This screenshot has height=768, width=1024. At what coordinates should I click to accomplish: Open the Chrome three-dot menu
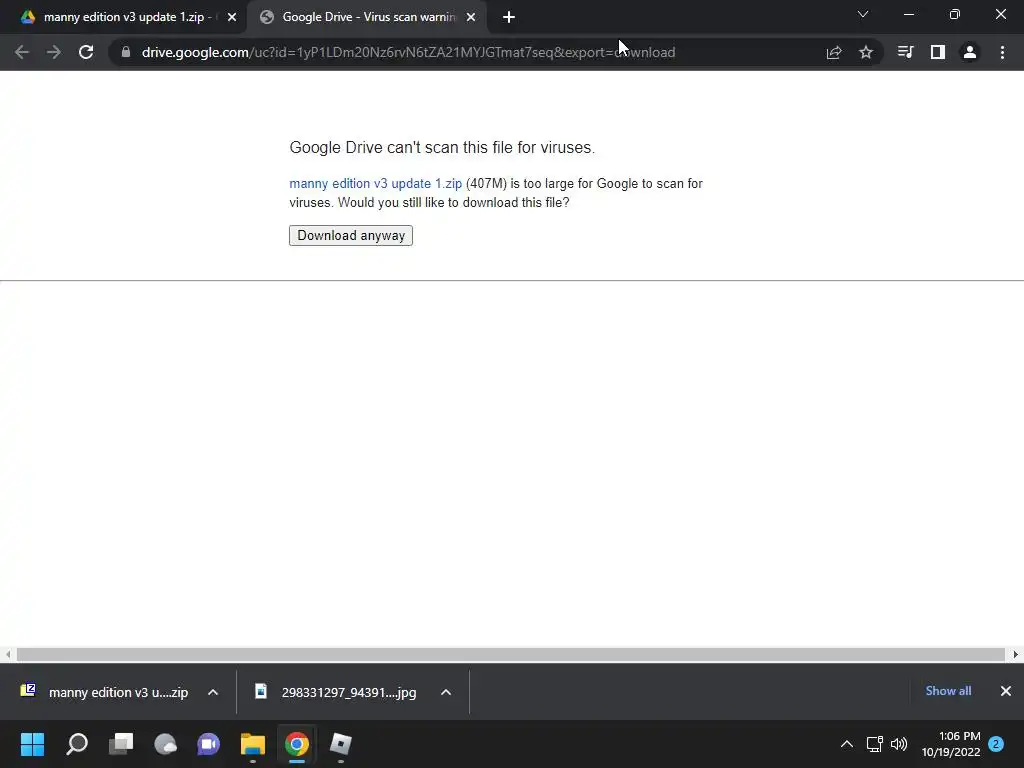[x=1002, y=52]
